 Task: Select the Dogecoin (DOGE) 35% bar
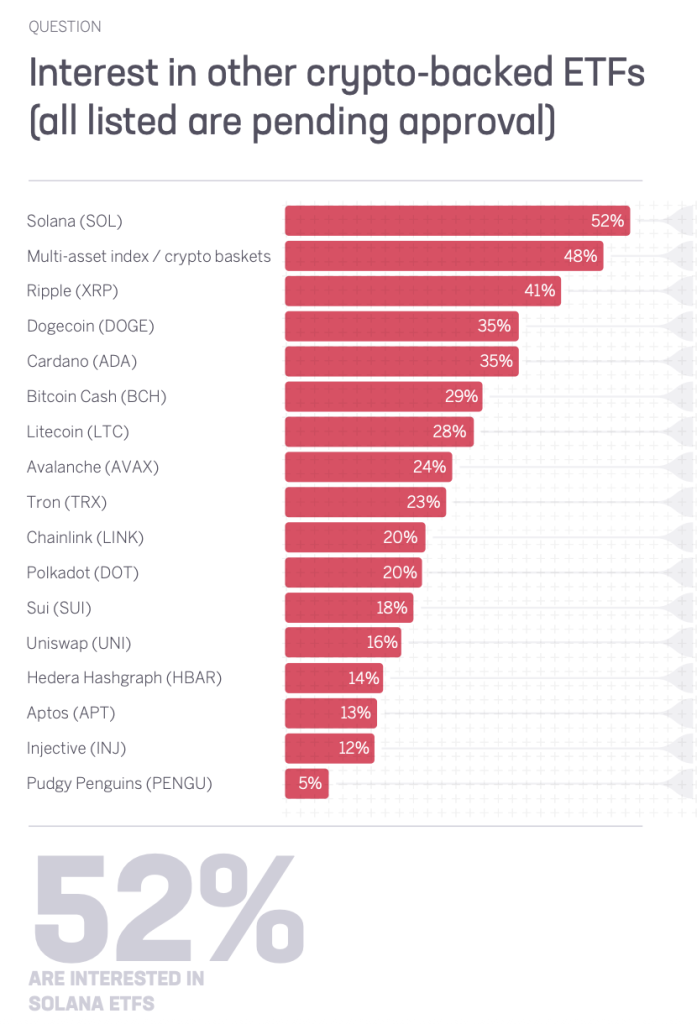click(x=401, y=326)
